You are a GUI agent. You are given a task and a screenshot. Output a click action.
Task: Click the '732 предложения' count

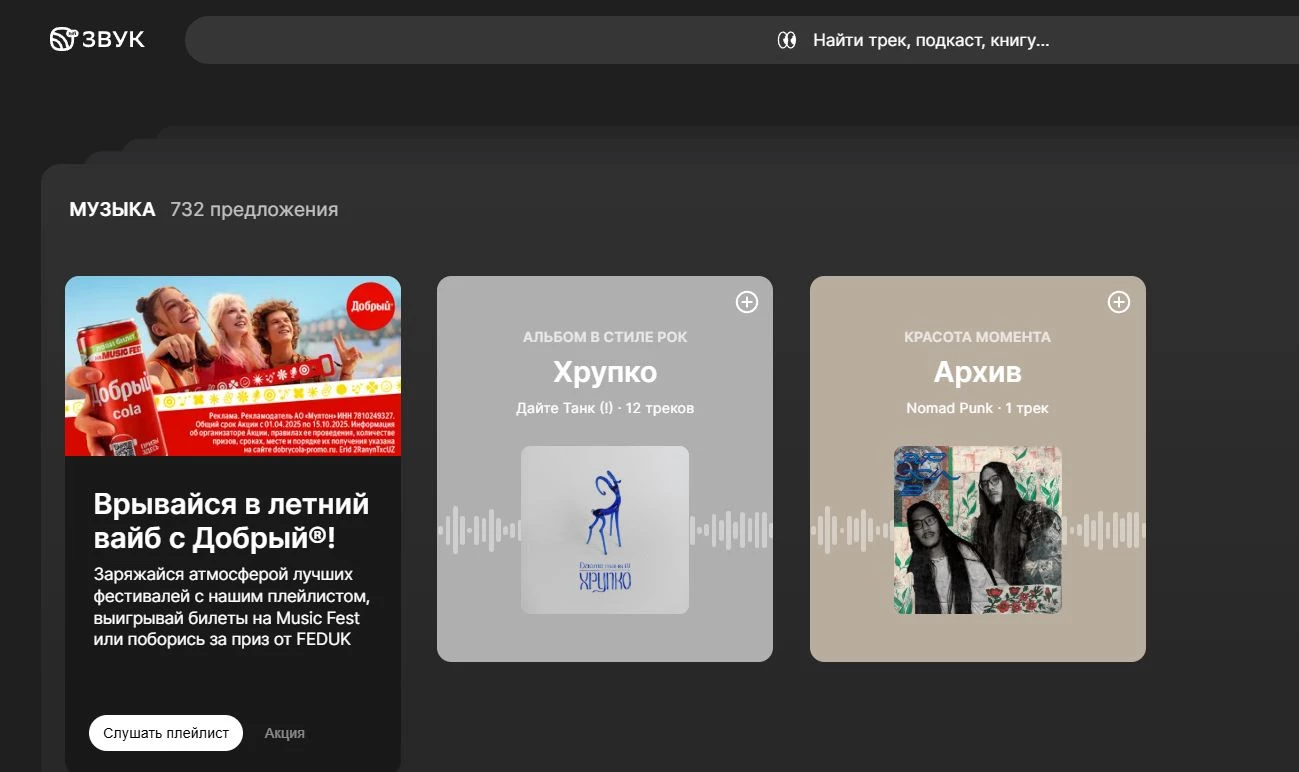pos(254,210)
